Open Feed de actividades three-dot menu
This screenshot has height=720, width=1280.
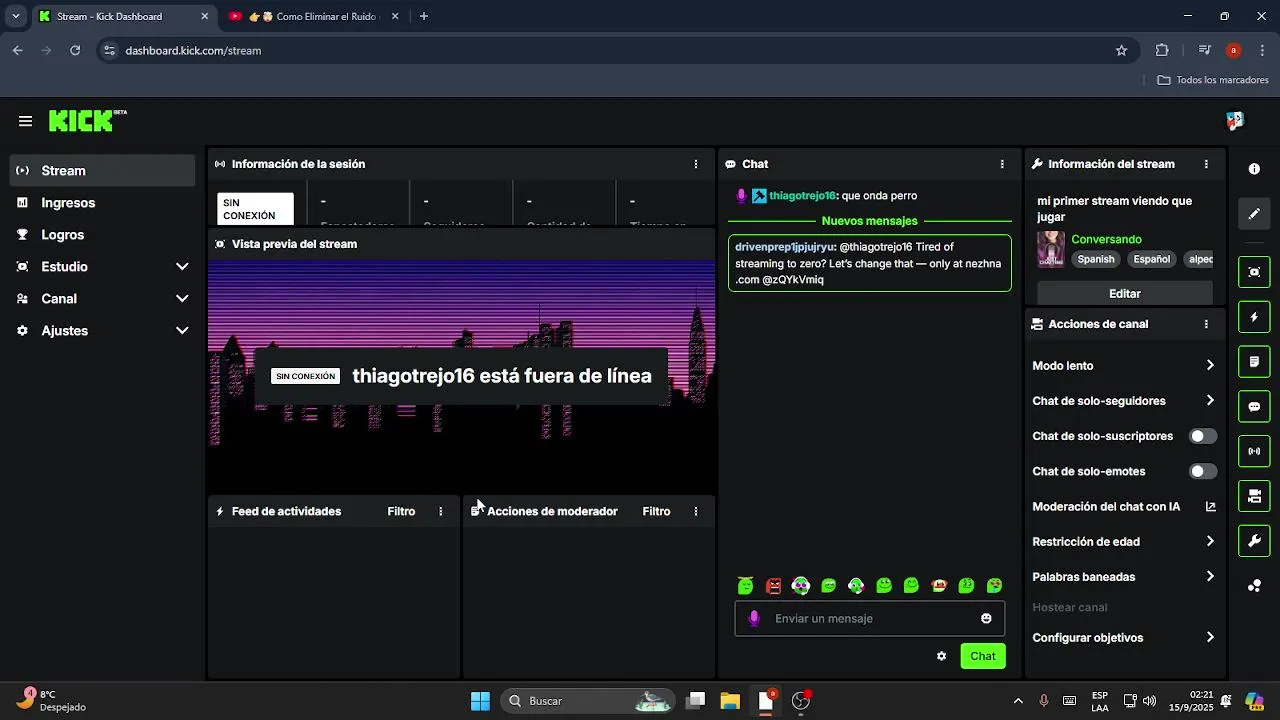(440, 511)
